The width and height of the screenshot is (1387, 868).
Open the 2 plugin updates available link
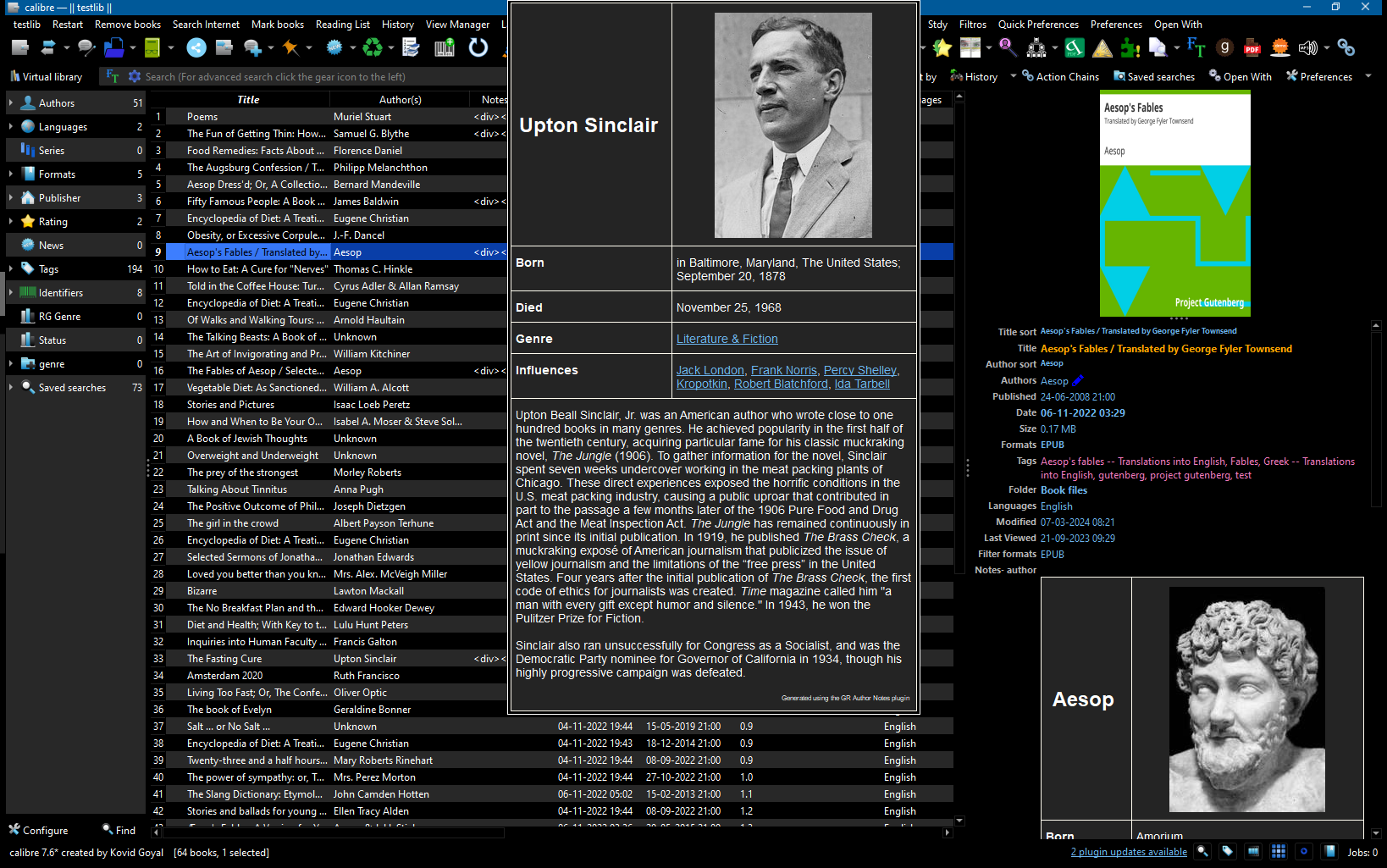[1129, 852]
